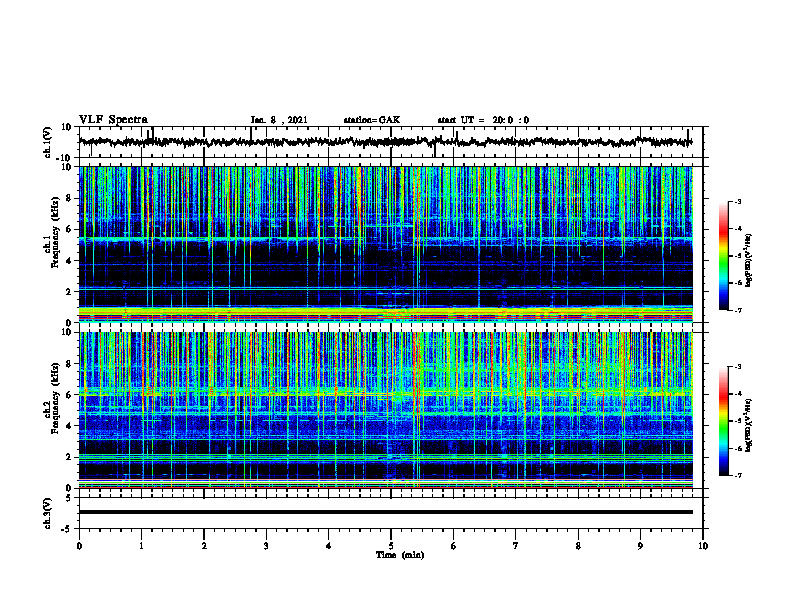Click the "-3" label on ch.1 colorbar
This screenshot has width=792, height=612.
pyautogui.click(x=738, y=201)
